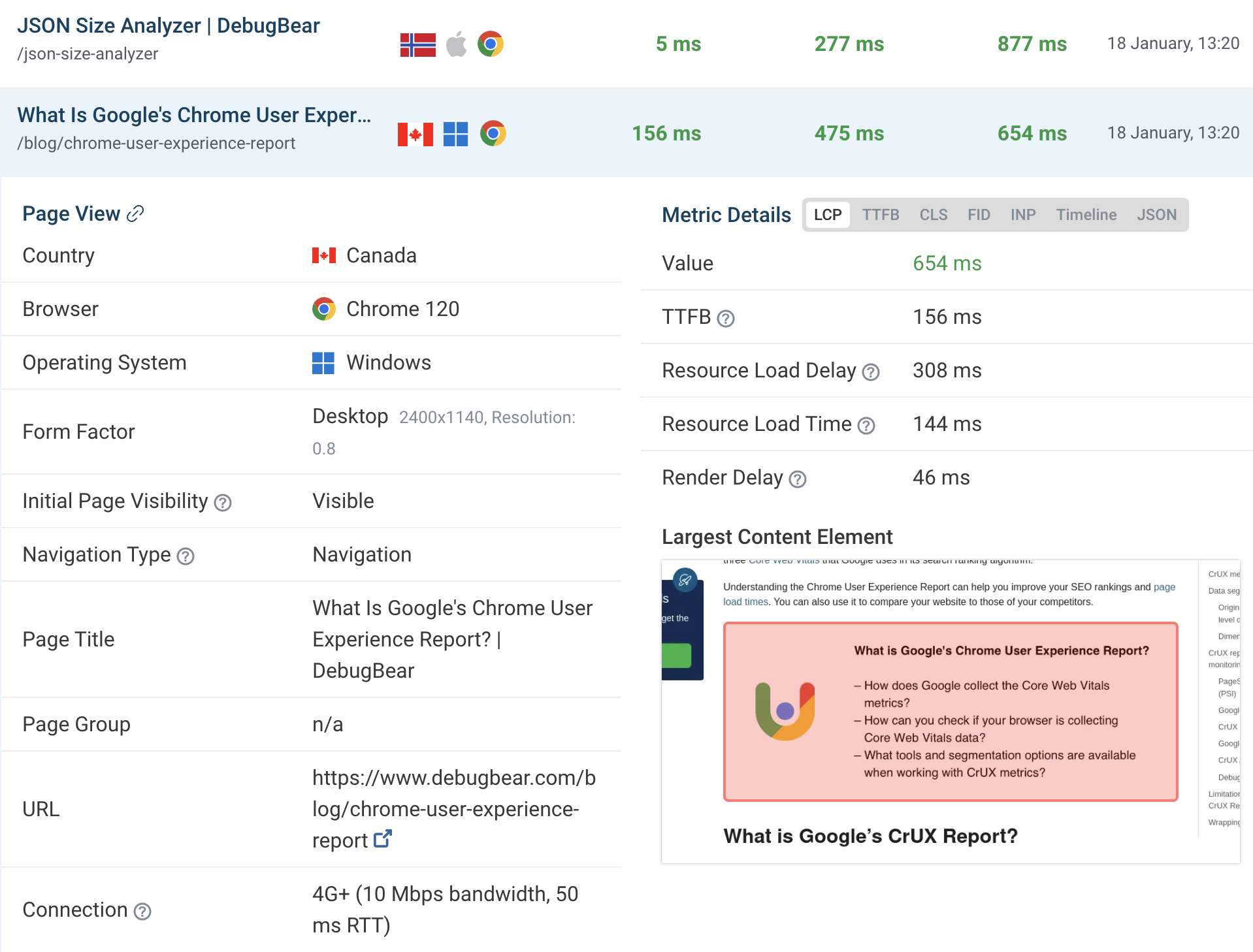Click the Largest Content Element heading

coord(777,537)
